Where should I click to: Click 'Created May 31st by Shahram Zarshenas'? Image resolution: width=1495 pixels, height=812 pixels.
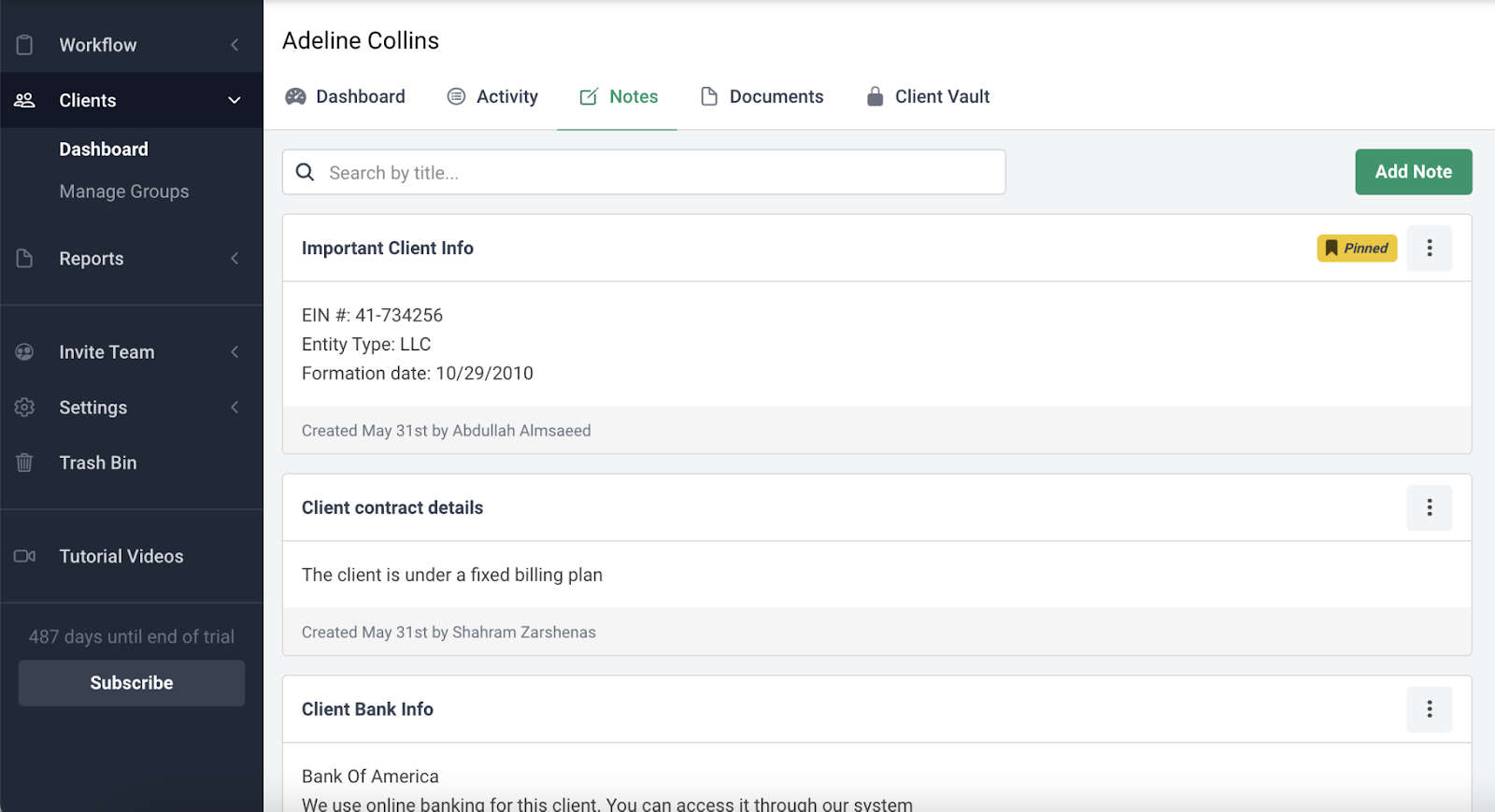(448, 633)
